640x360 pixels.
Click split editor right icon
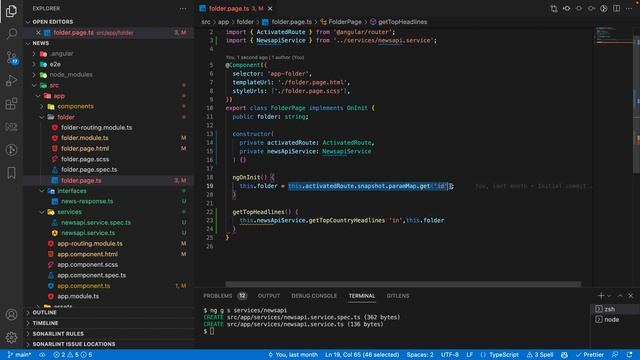(616, 9)
